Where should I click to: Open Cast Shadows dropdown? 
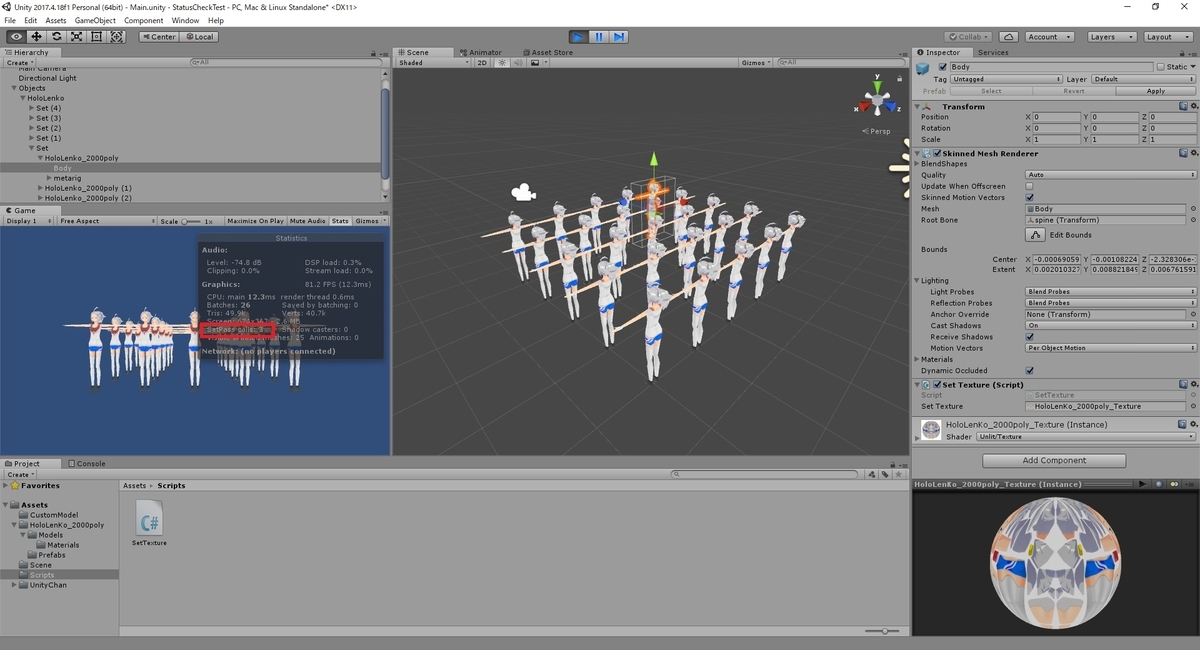coord(1111,325)
